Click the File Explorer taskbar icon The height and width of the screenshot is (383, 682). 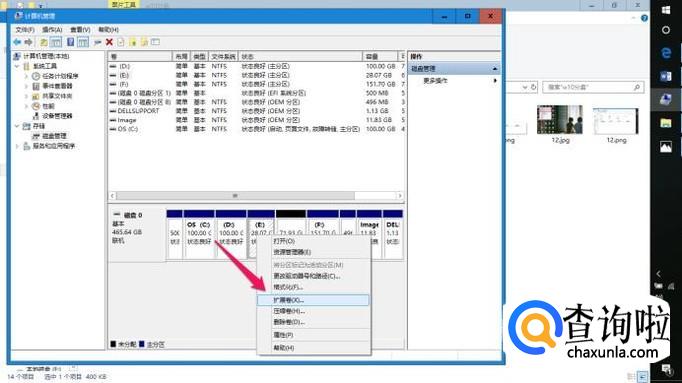666,123
